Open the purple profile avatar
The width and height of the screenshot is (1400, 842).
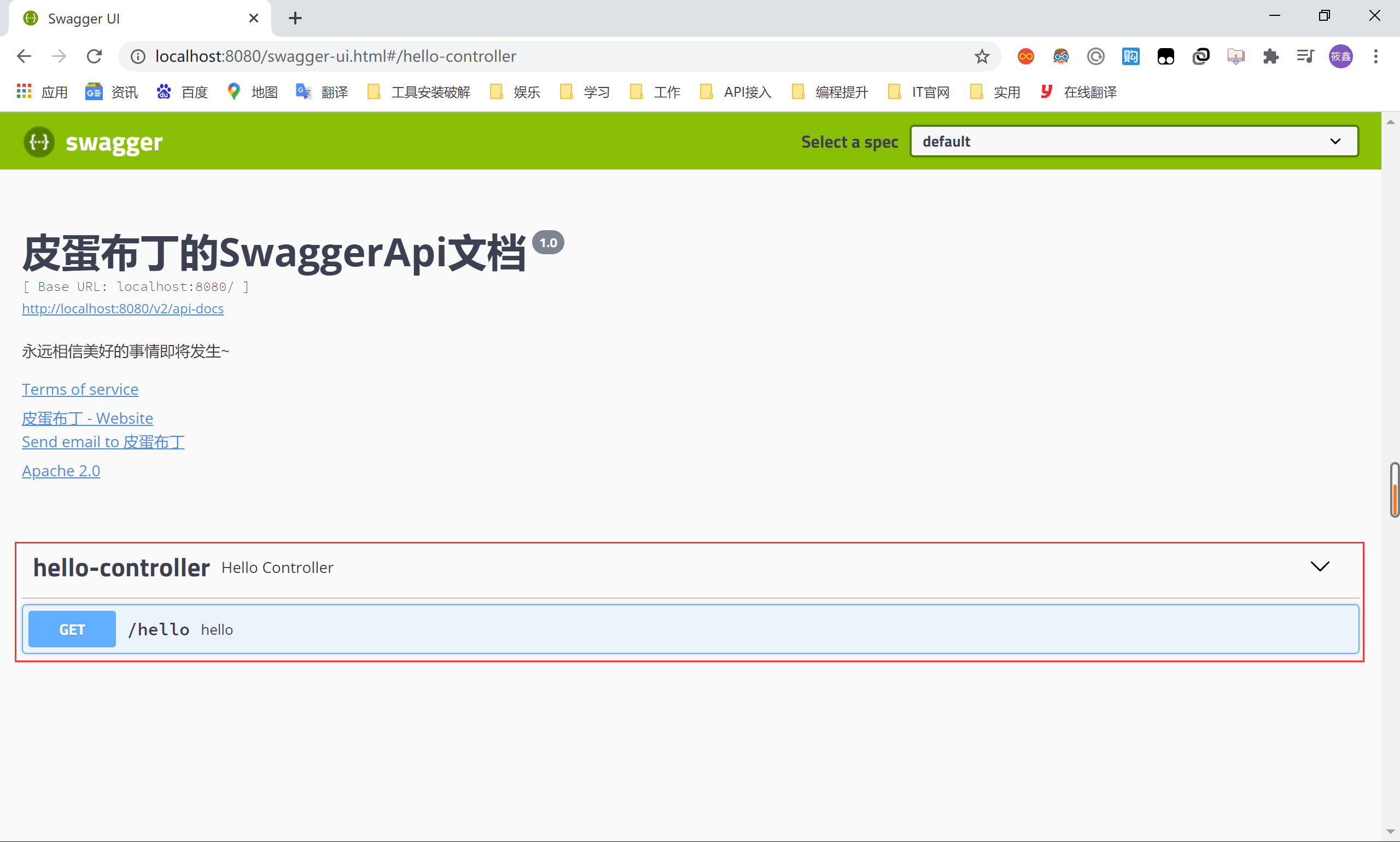tap(1340, 56)
